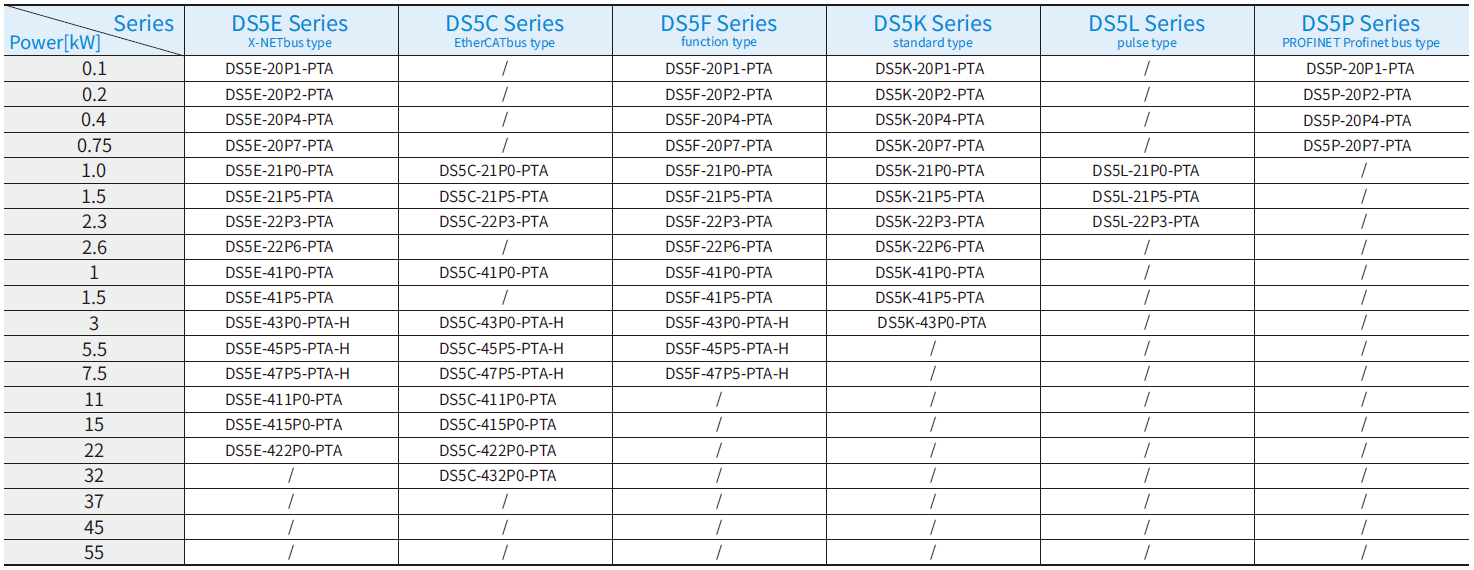Select model DS5C-21P0-PTA
The image size is (1474, 570).
click(x=493, y=171)
